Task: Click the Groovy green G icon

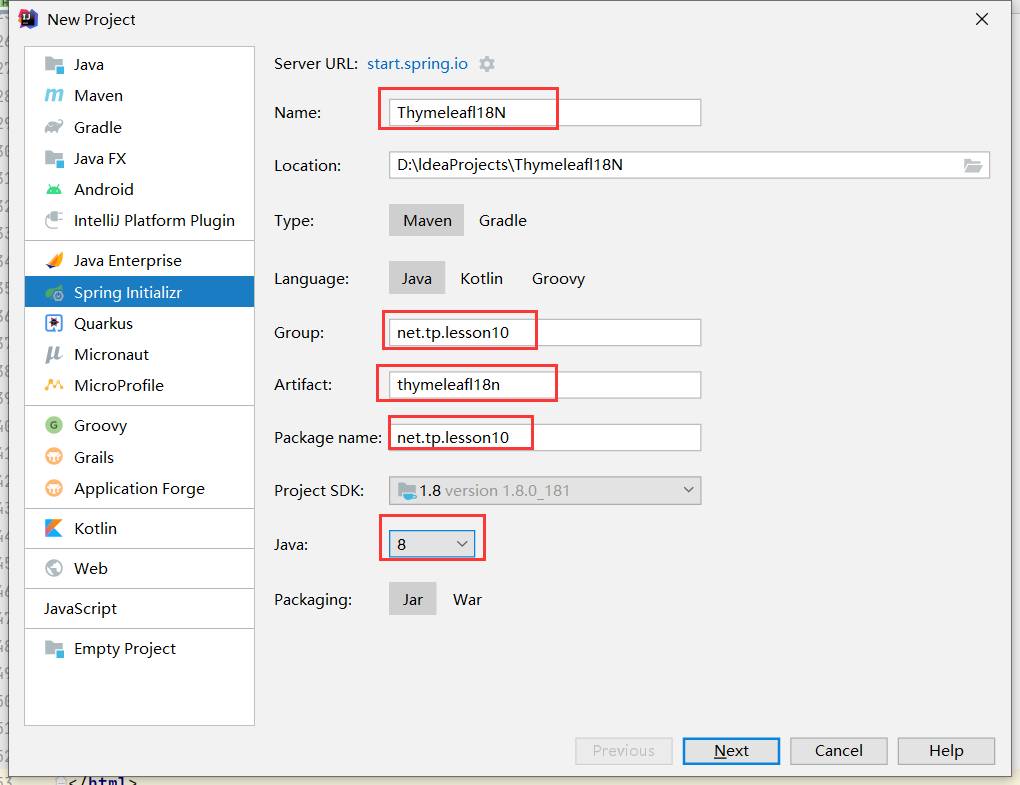Action: pos(54,425)
